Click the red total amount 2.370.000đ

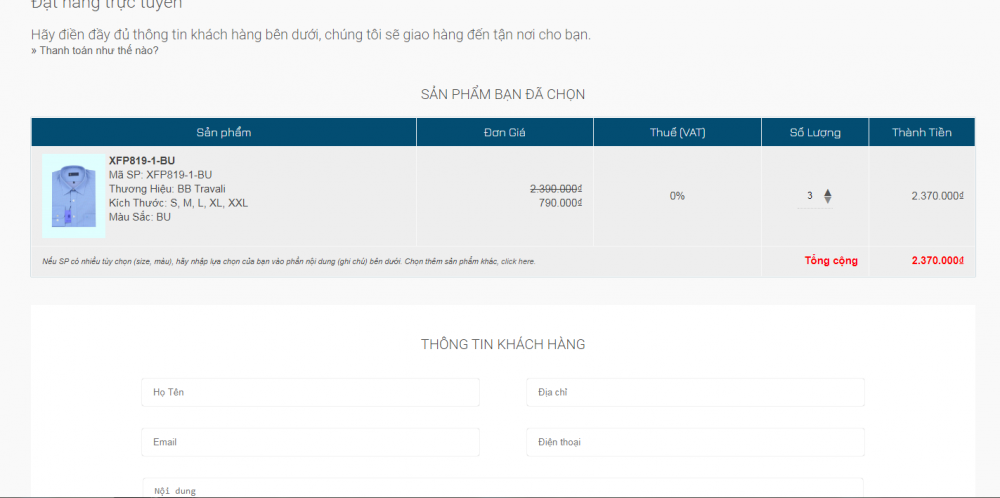tap(938, 261)
